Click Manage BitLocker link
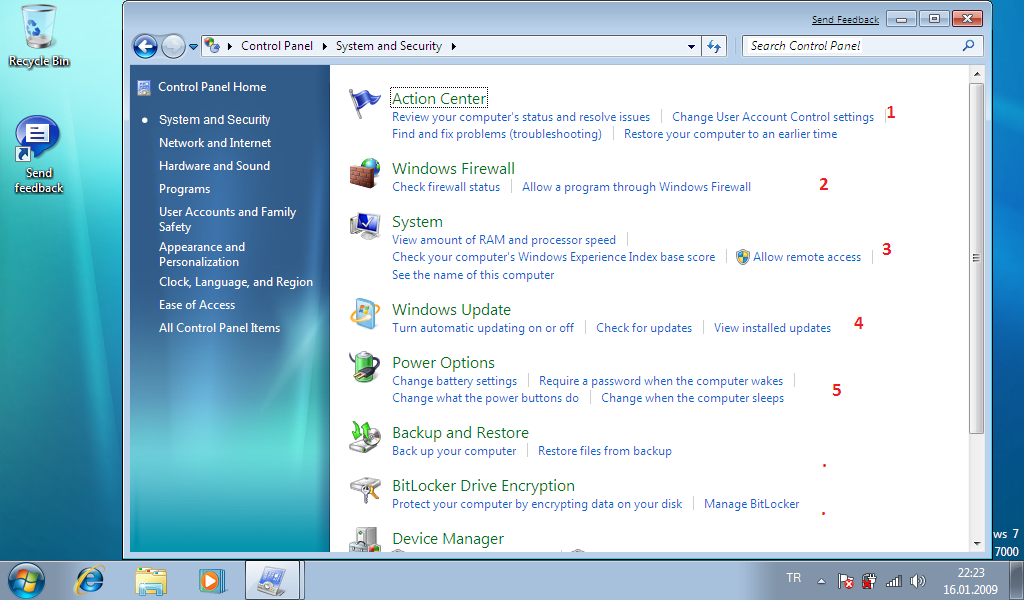 [751, 504]
